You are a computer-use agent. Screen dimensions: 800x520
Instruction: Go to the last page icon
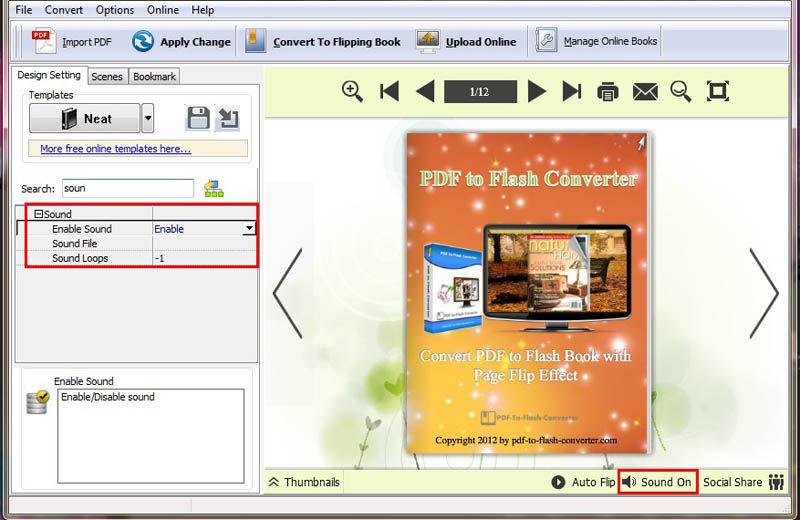[572, 92]
